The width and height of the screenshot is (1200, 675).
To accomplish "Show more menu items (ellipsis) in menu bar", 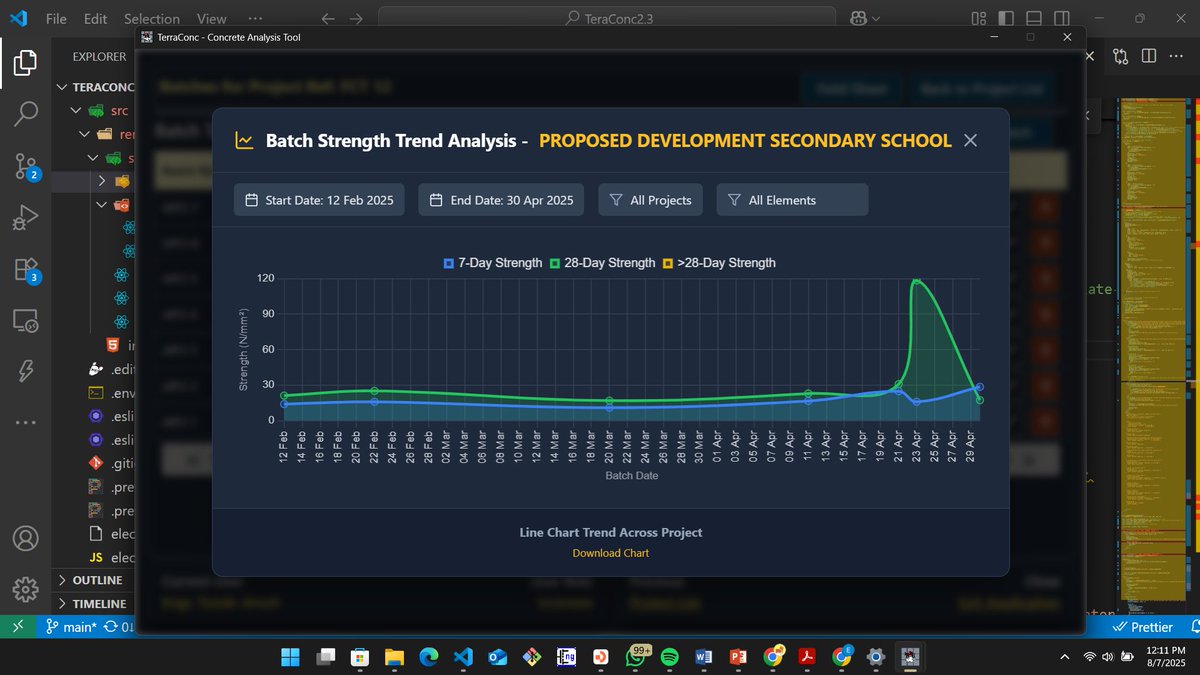I will 255,18.
